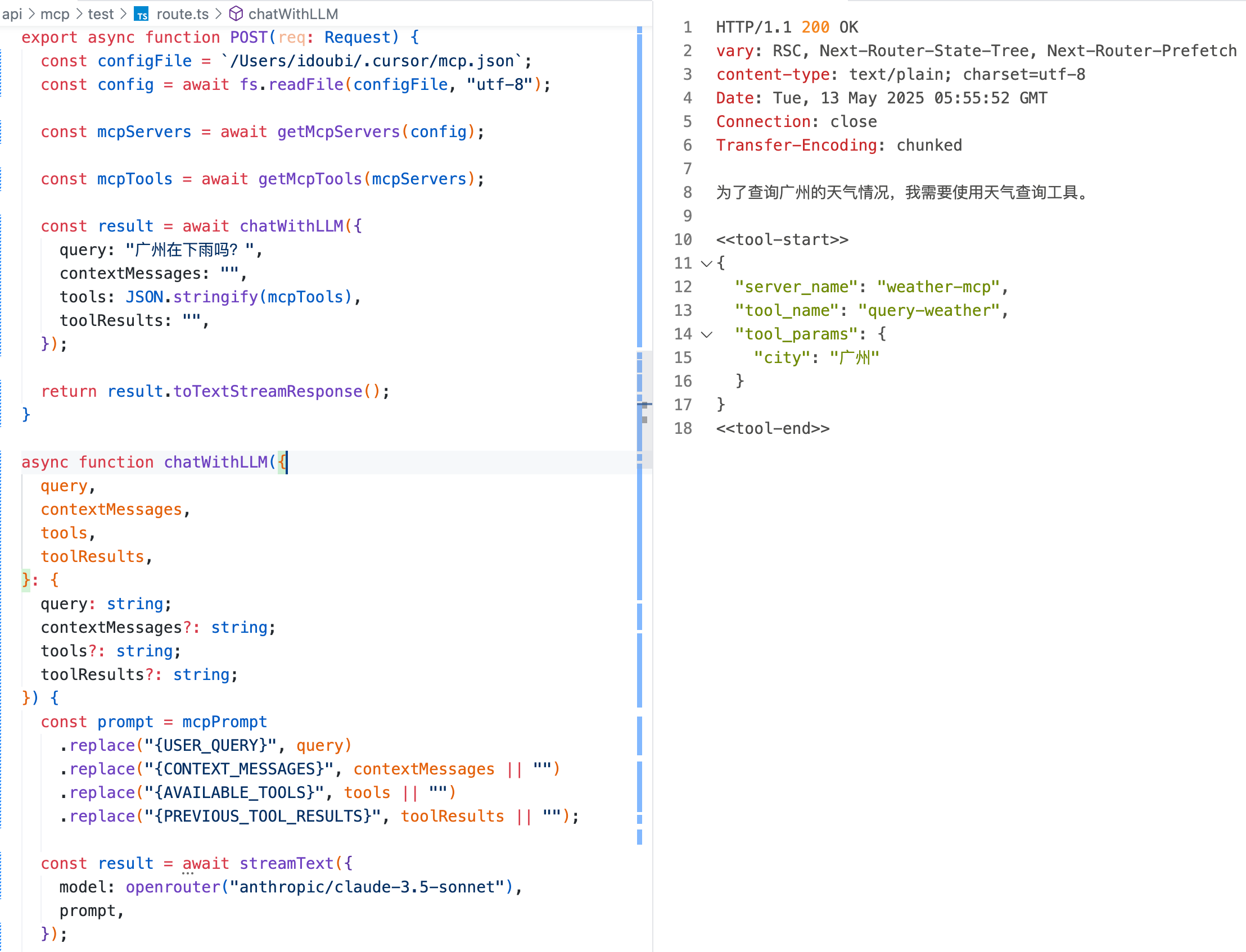Click the toTextStreamResponse method name
The height and width of the screenshot is (952, 1246).
pyautogui.click(x=268, y=391)
